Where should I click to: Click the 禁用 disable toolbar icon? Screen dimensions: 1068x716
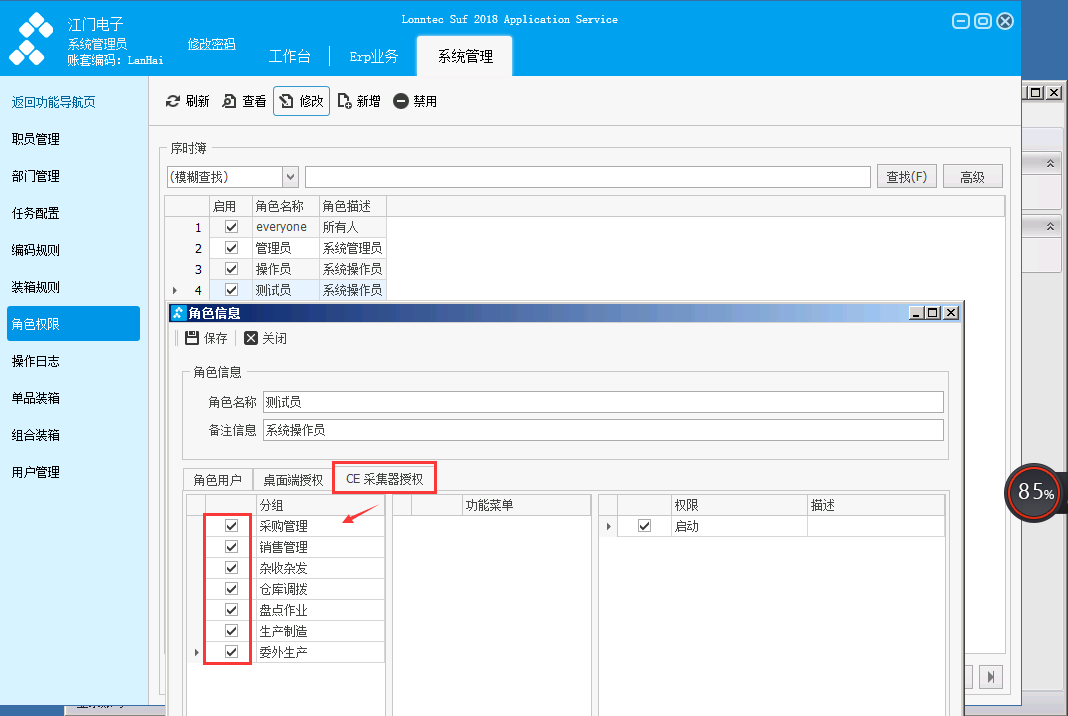(x=401, y=102)
